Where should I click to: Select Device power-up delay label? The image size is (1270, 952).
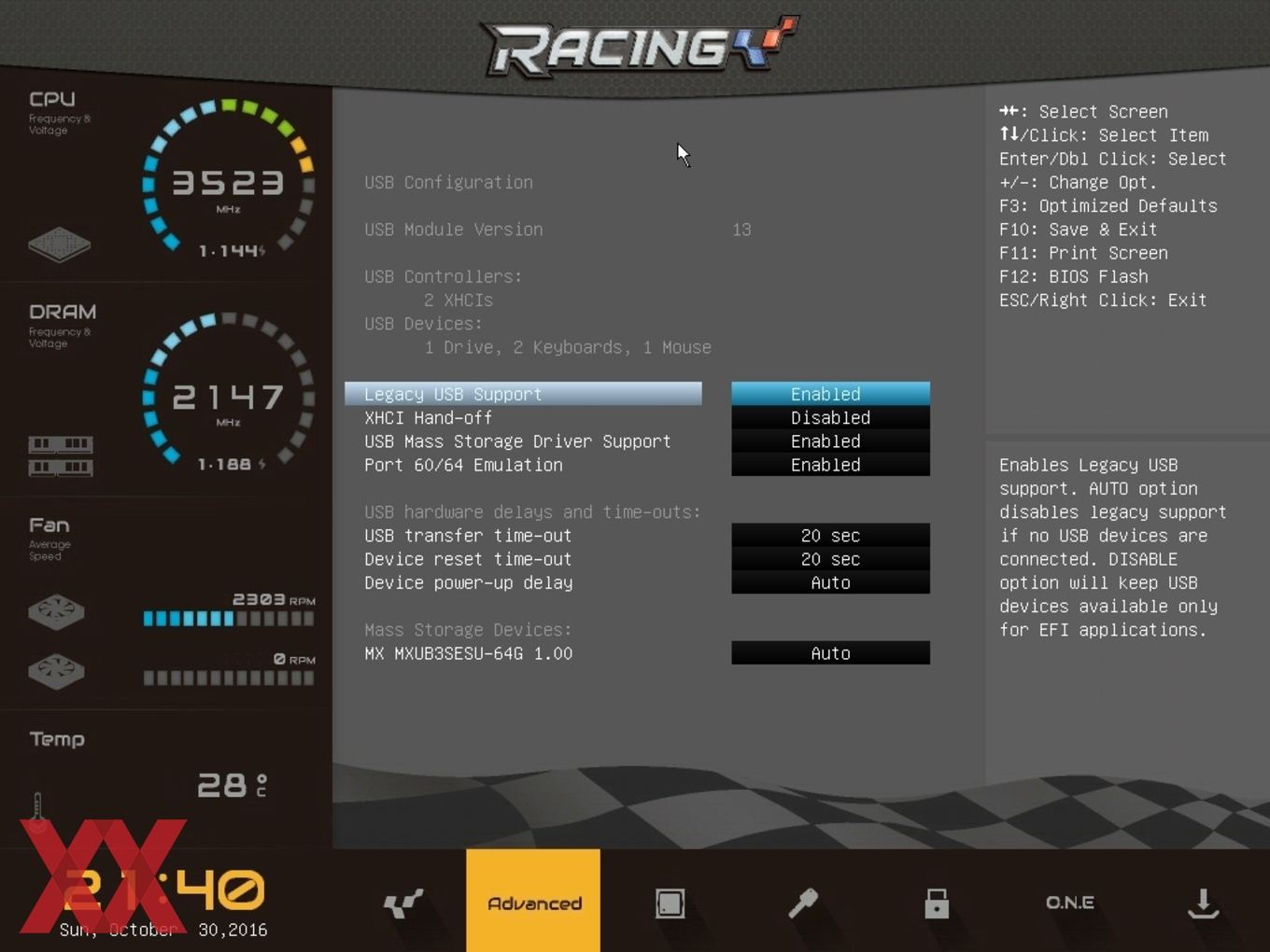[469, 582]
